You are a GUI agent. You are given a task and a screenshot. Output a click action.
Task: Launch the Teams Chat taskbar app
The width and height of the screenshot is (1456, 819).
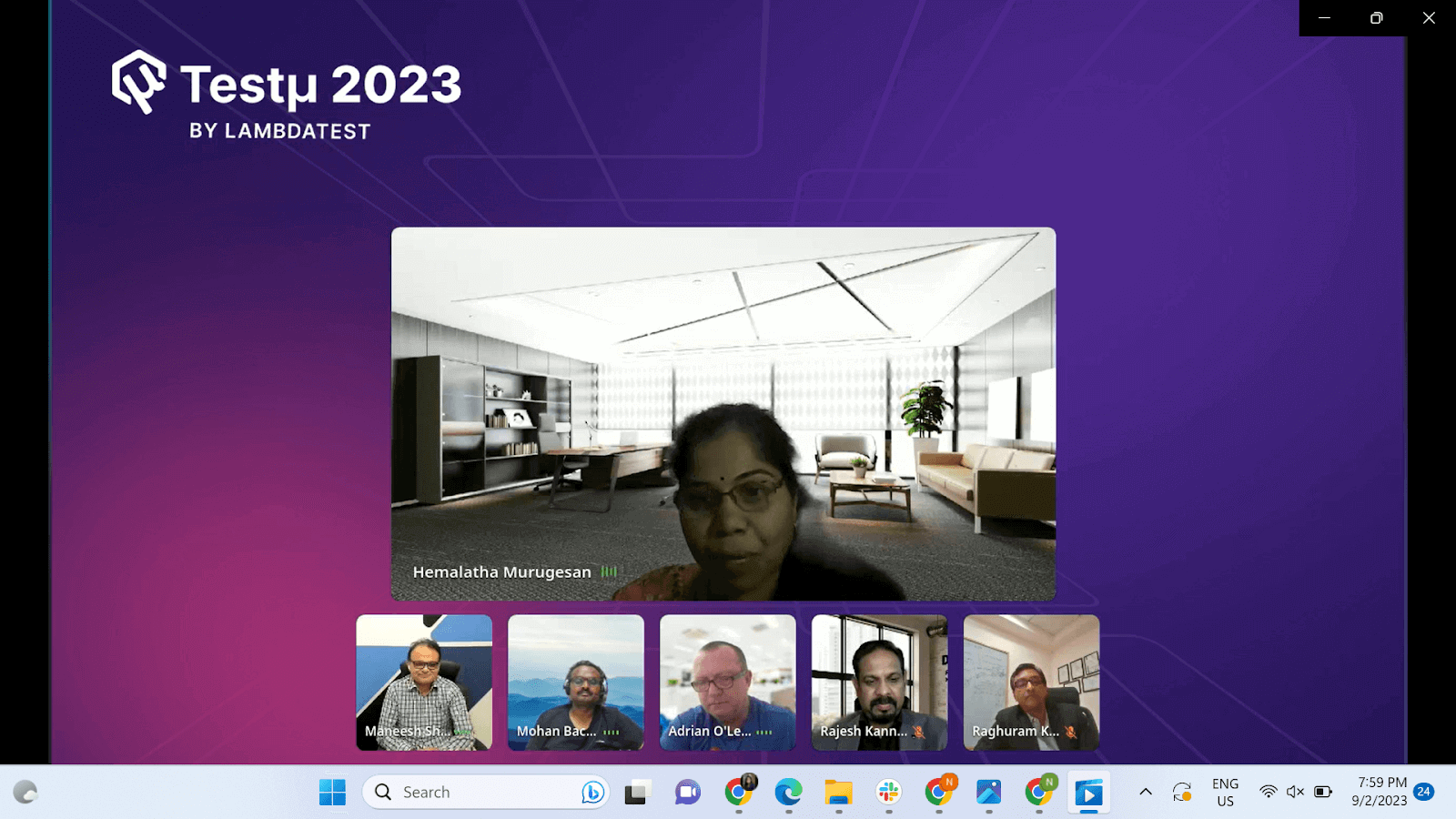[x=687, y=793]
